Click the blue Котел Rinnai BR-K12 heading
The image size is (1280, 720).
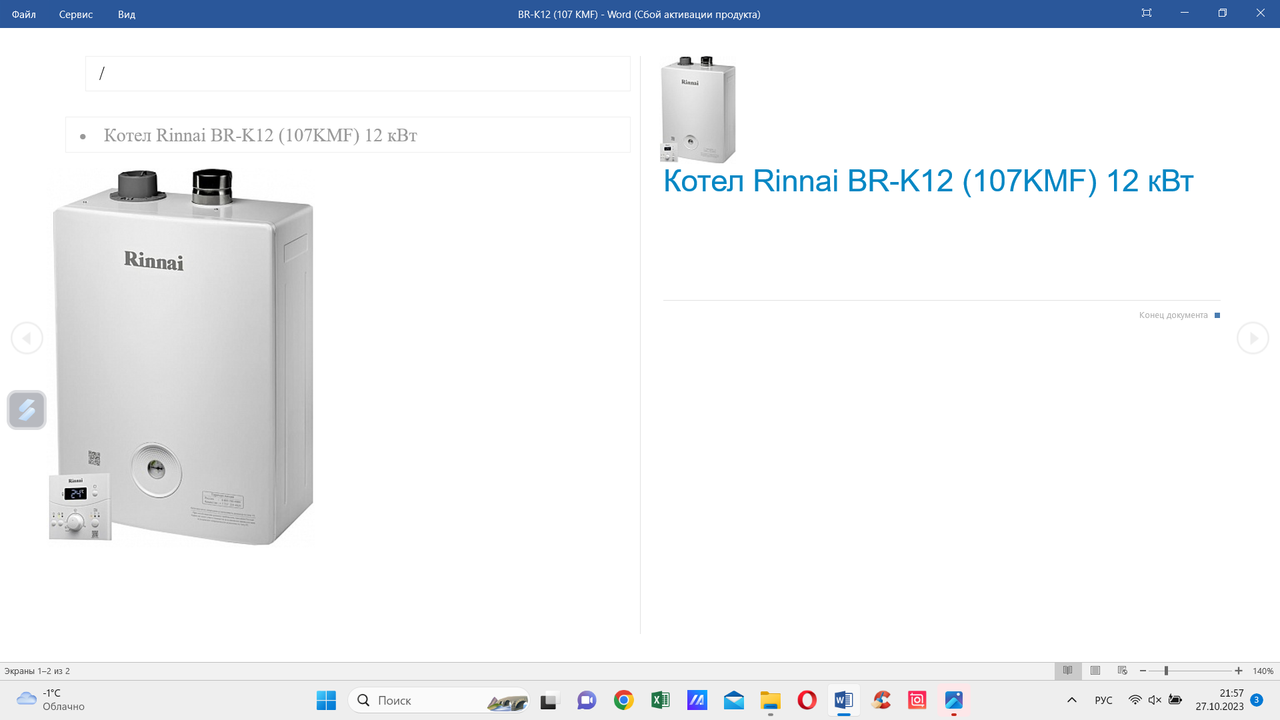(x=928, y=181)
